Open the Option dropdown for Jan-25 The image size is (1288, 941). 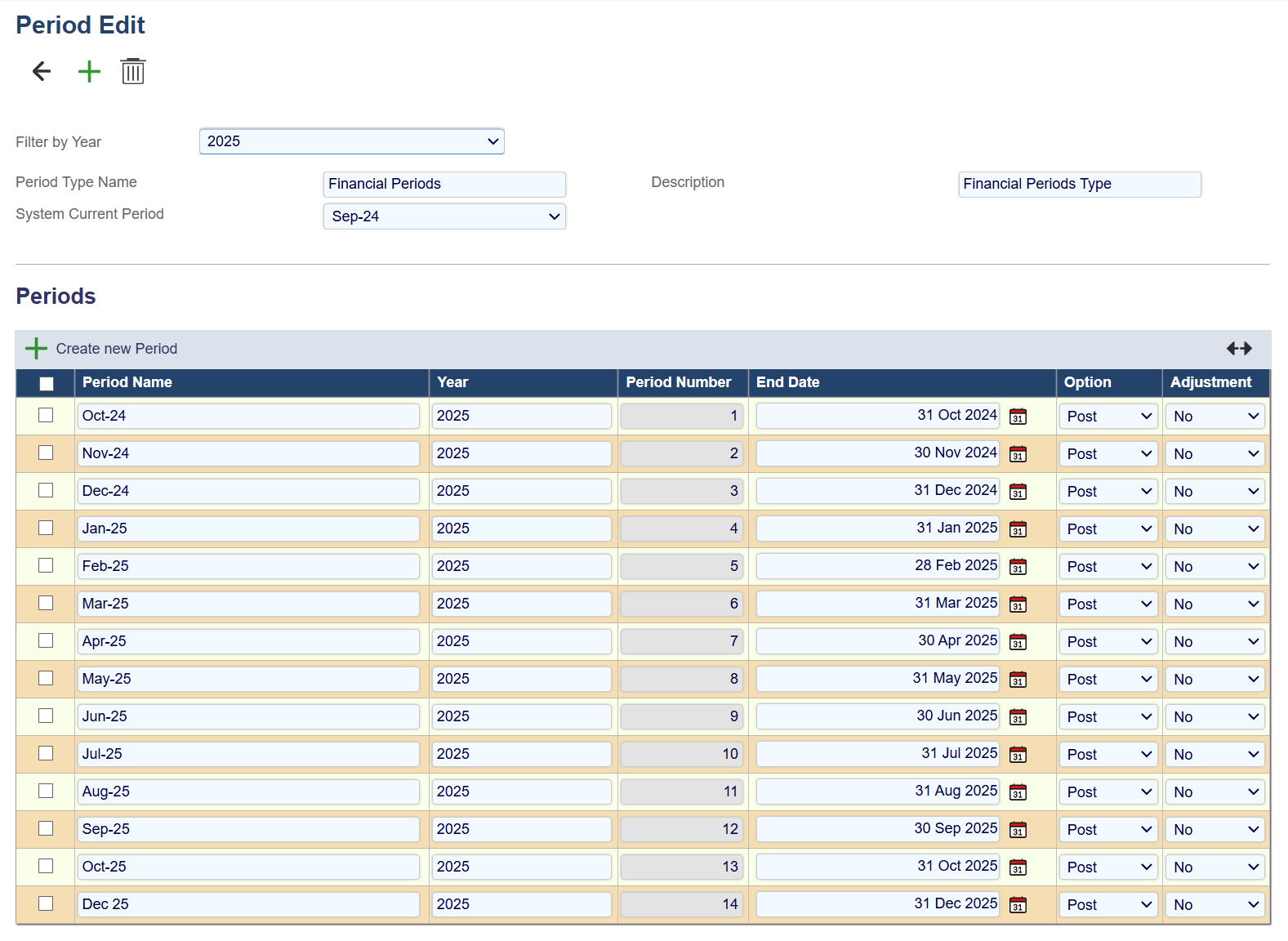[x=1108, y=529]
